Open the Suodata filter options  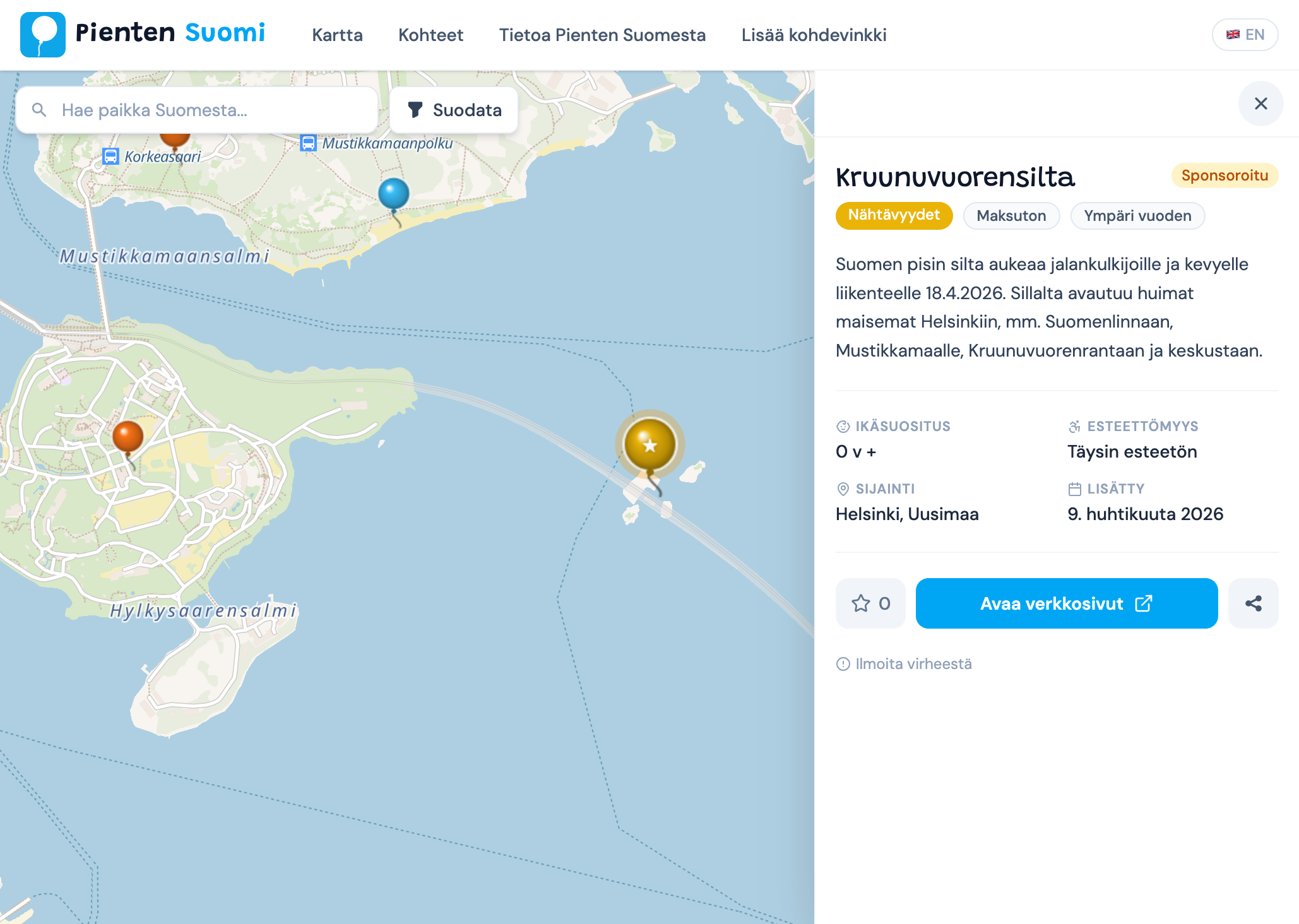point(454,110)
